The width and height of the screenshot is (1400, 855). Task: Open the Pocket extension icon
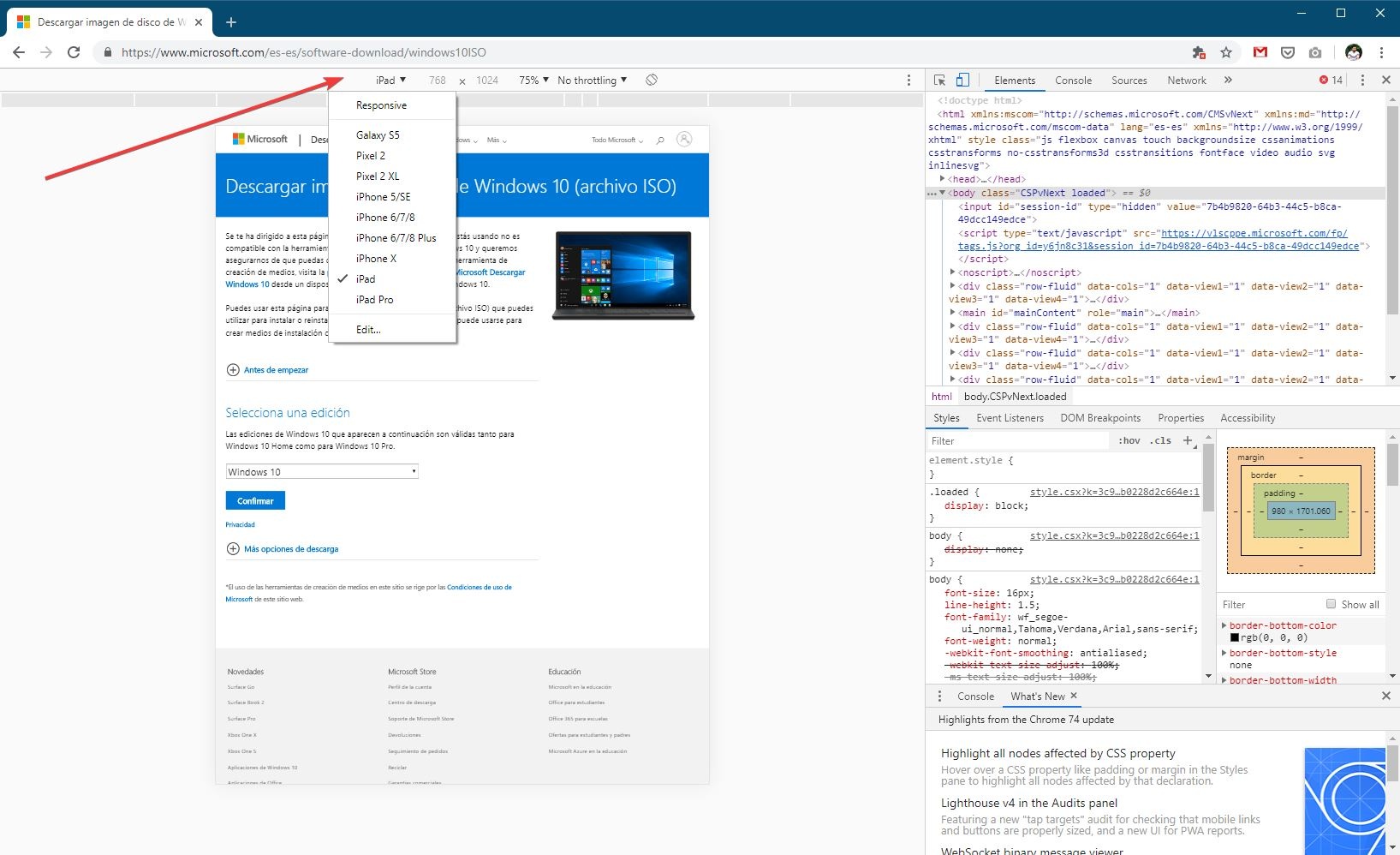(1287, 52)
